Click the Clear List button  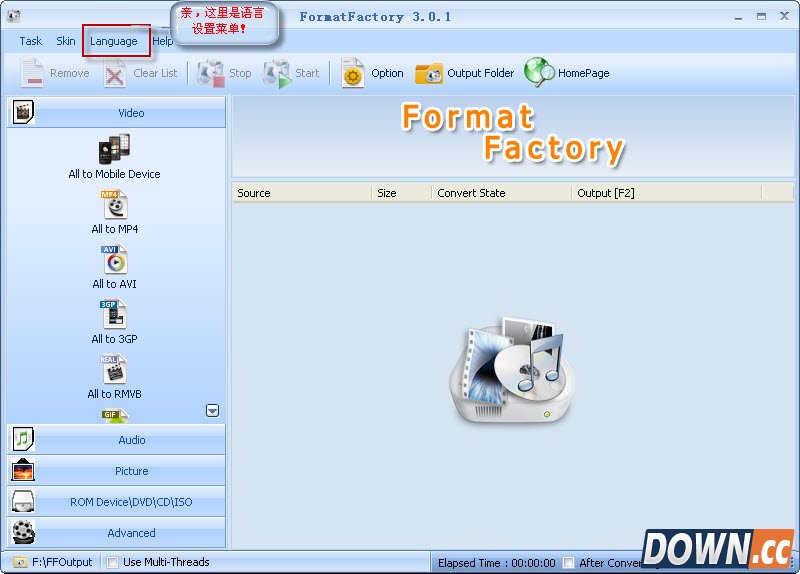(141, 73)
